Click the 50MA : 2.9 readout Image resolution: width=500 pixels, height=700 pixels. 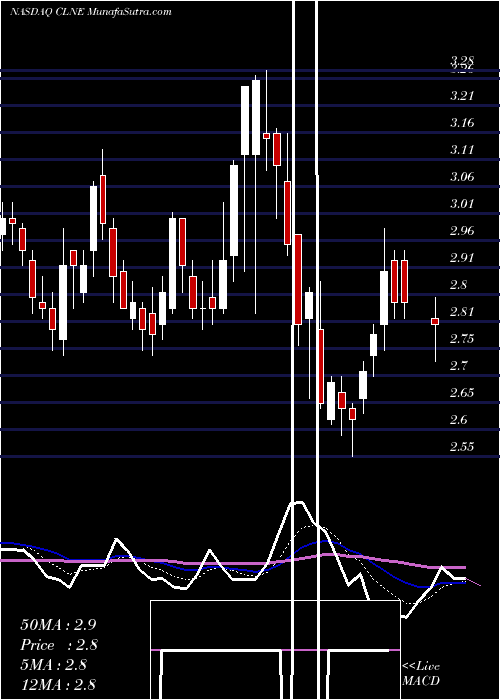pyautogui.click(x=58, y=625)
